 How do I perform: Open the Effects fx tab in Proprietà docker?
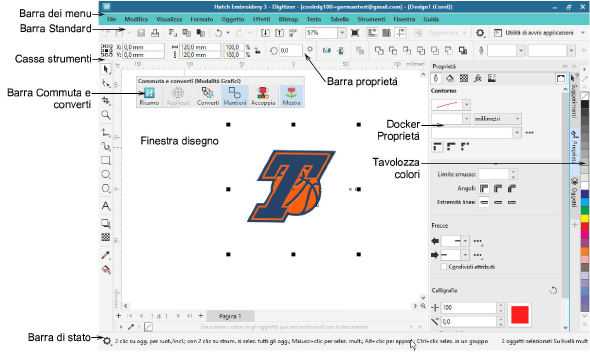[x=478, y=78]
